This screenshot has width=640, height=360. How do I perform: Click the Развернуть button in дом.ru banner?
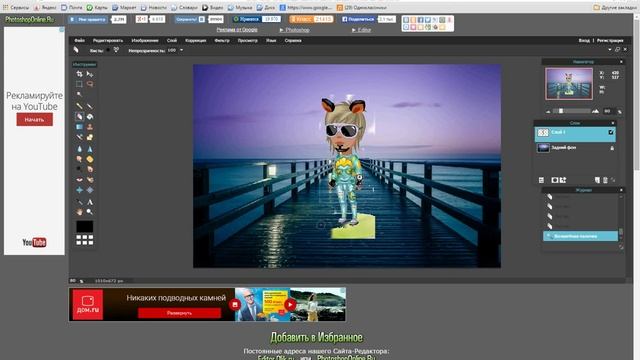(x=179, y=313)
